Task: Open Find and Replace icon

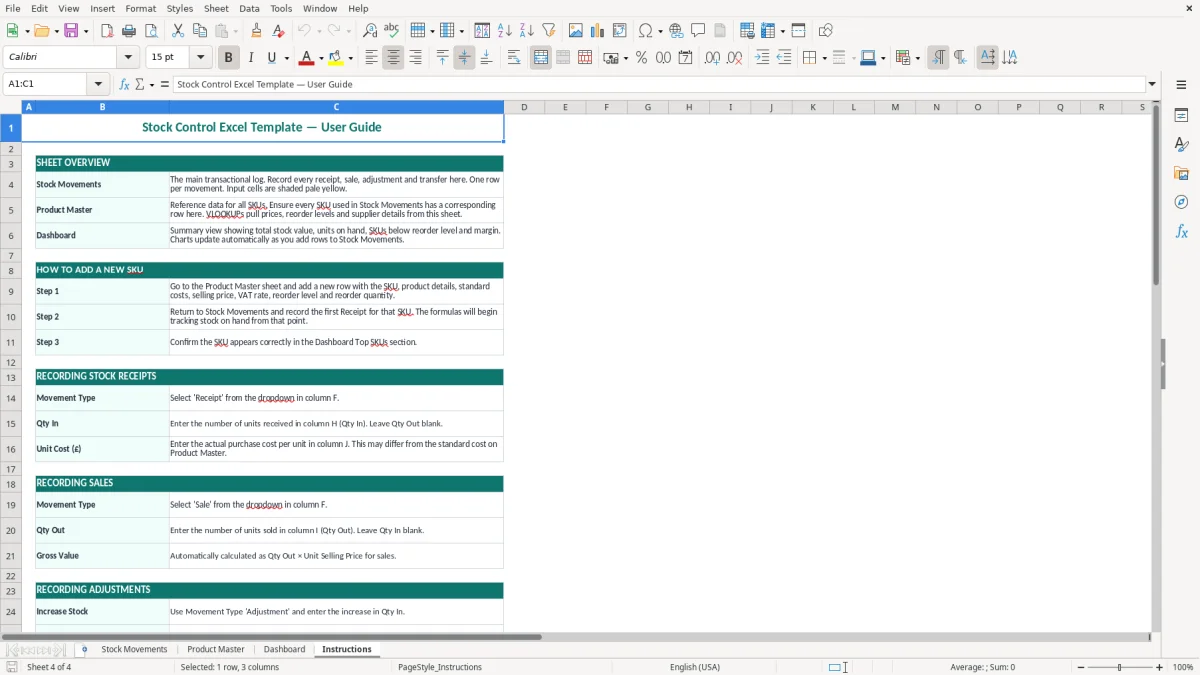Action: click(370, 31)
